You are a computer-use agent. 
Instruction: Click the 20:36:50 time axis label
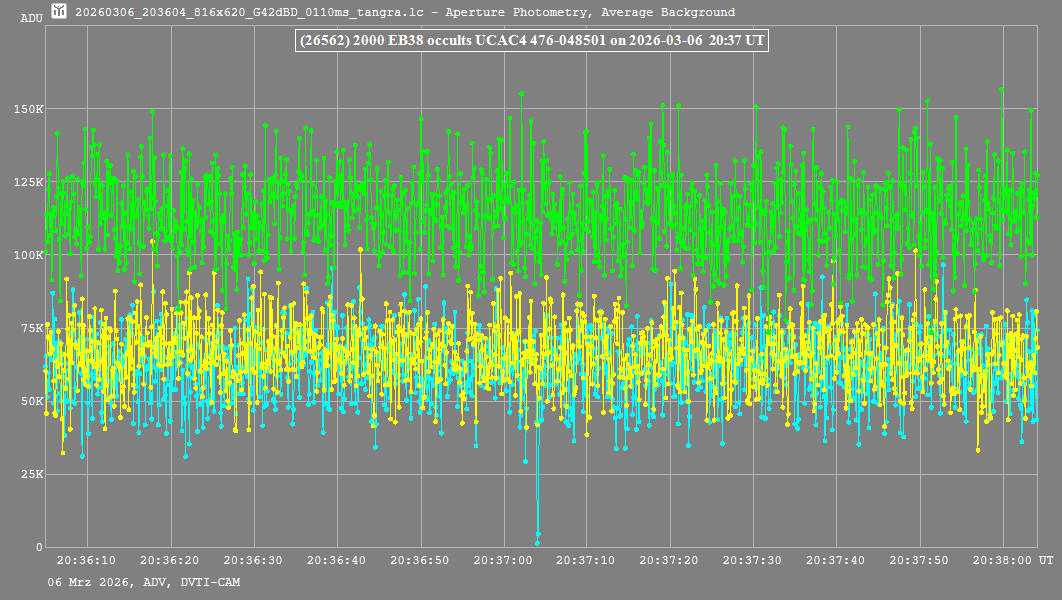419,561
